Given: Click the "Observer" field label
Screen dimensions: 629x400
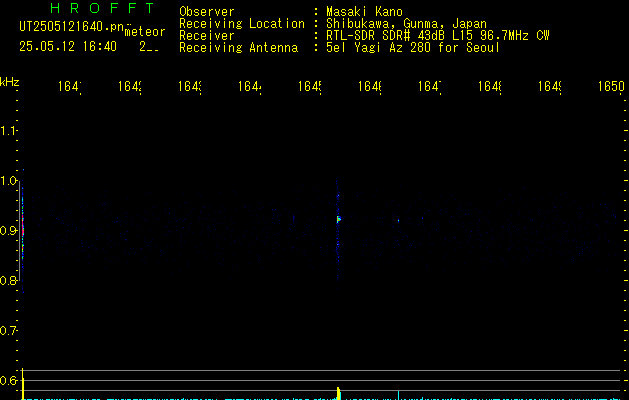Looking at the screenshot, I should [207, 11].
